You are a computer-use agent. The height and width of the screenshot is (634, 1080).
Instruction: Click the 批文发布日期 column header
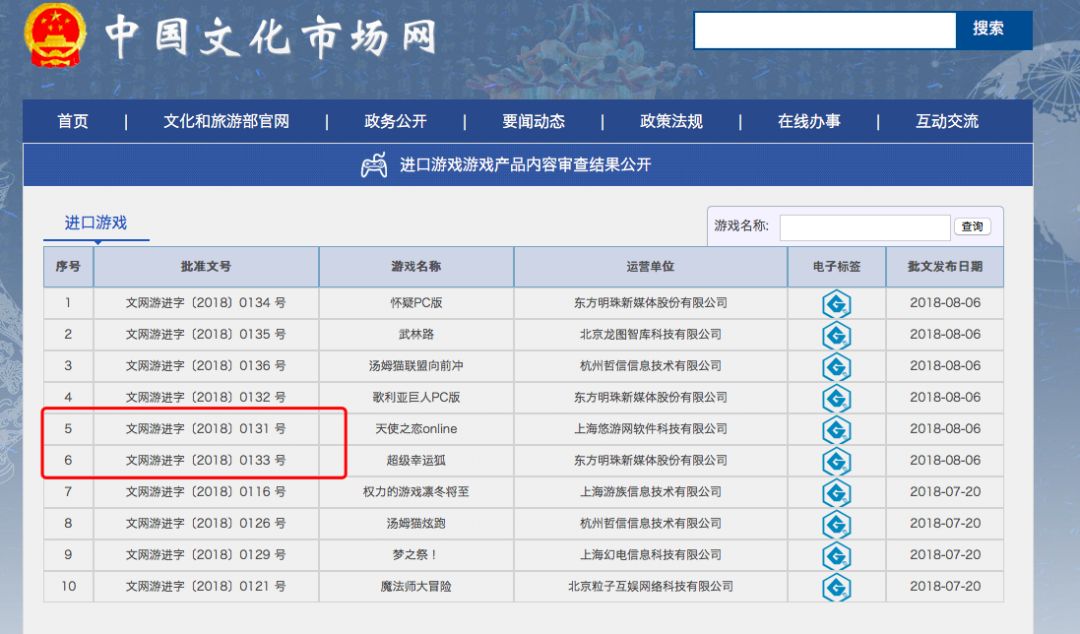tap(945, 267)
